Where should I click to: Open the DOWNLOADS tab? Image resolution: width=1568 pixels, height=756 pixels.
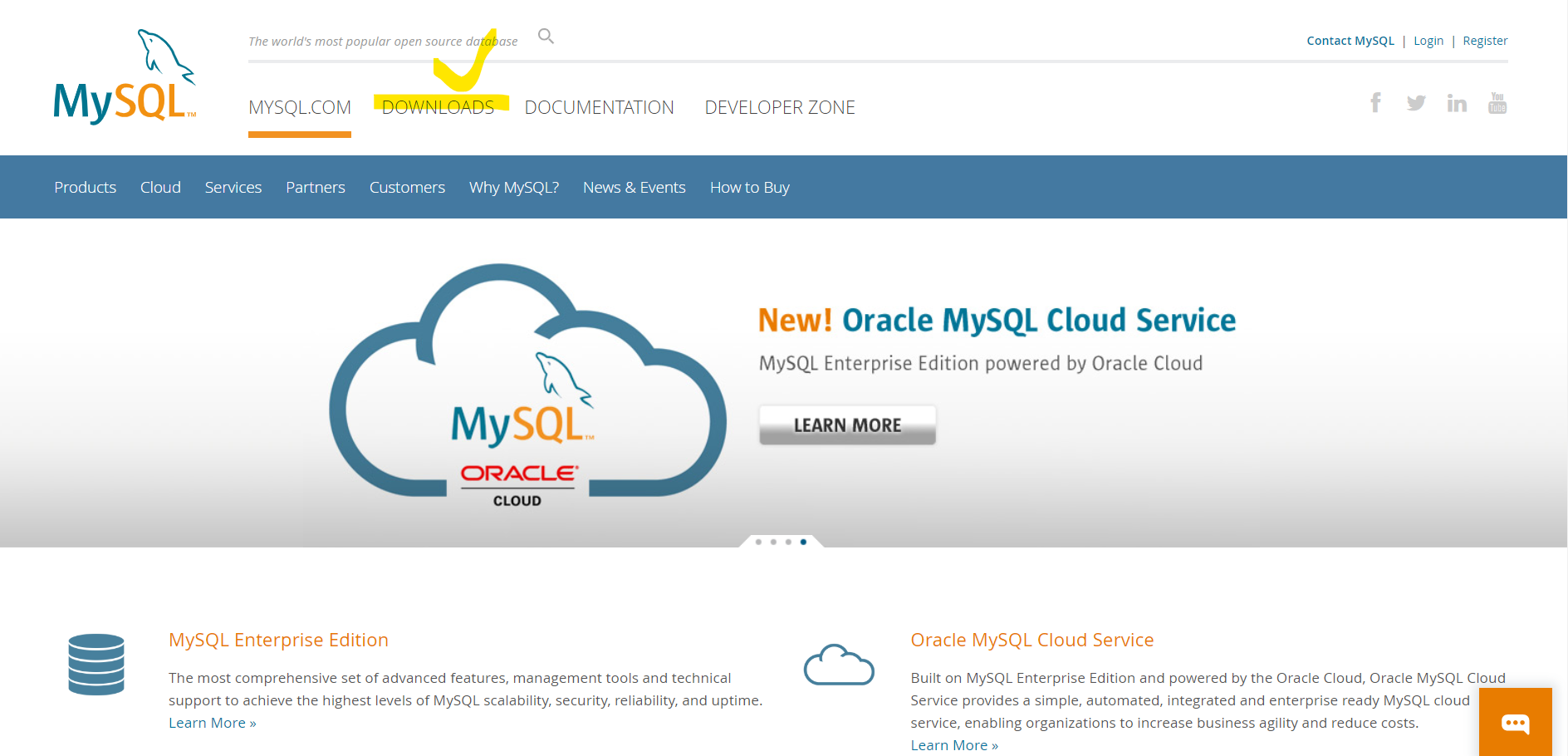pos(438,107)
